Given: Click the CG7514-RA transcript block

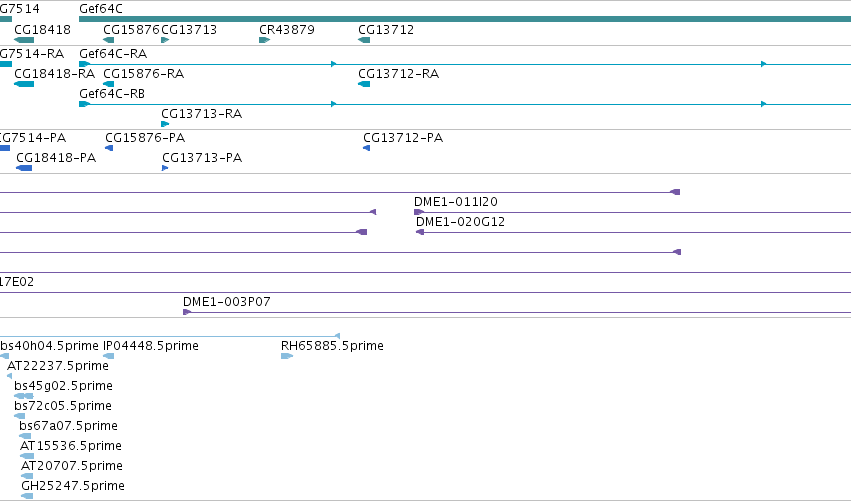Looking at the screenshot, I should [6, 64].
